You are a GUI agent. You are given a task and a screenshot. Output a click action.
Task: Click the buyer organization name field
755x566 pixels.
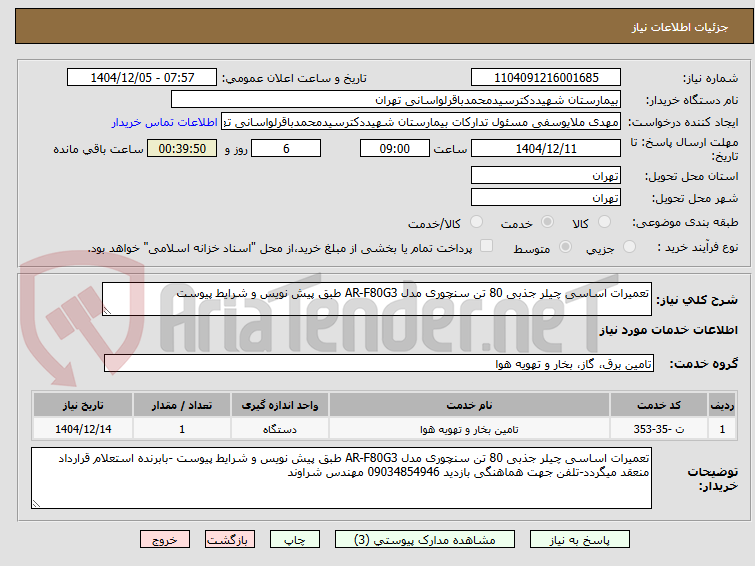396,100
